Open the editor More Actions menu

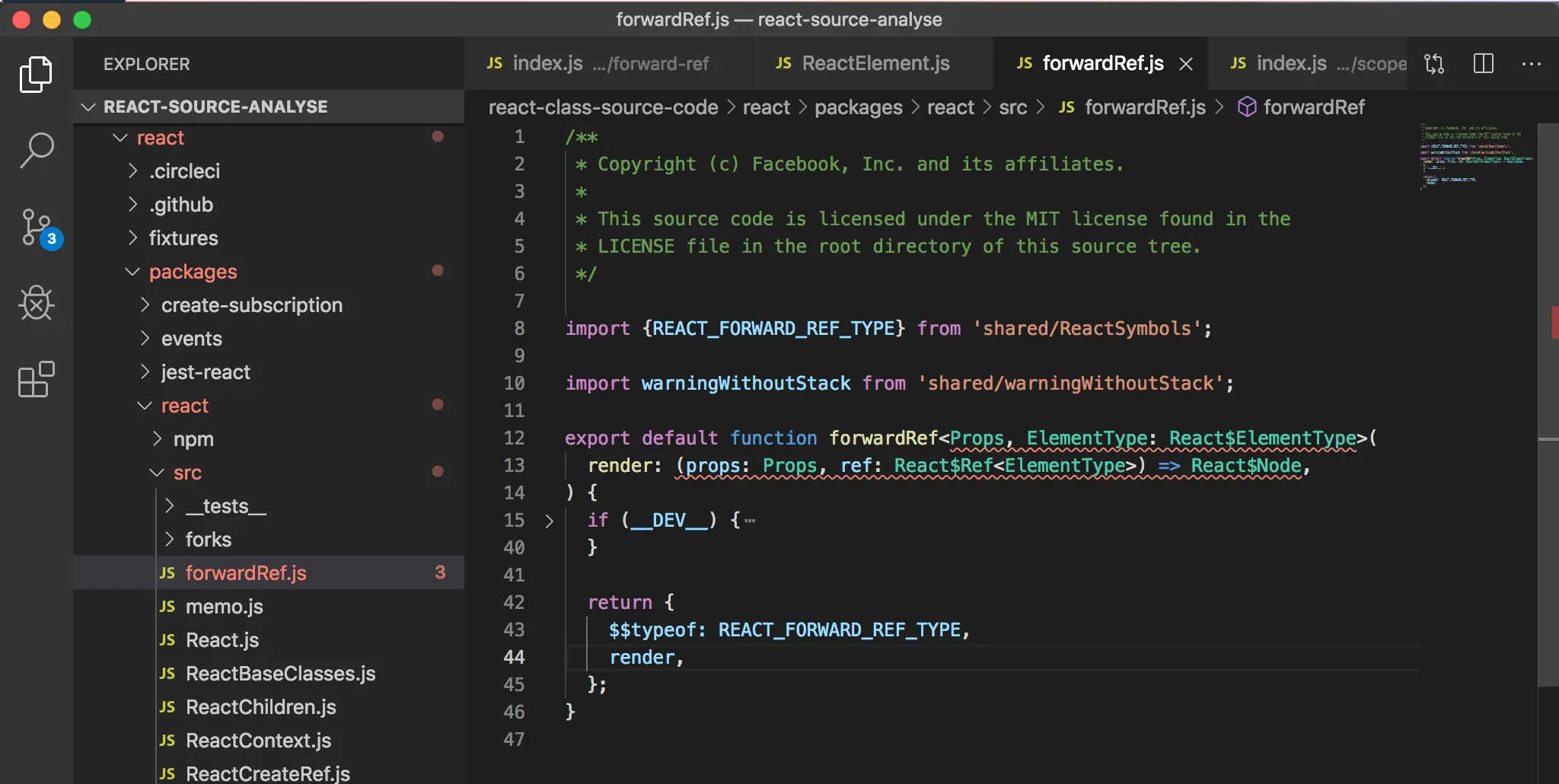[1531, 64]
